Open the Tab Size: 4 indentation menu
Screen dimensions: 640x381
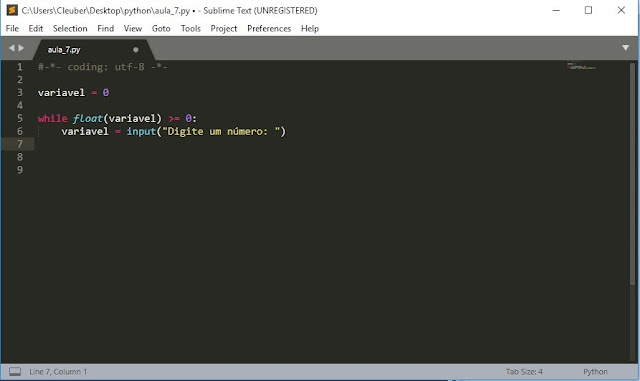click(x=524, y=372)
